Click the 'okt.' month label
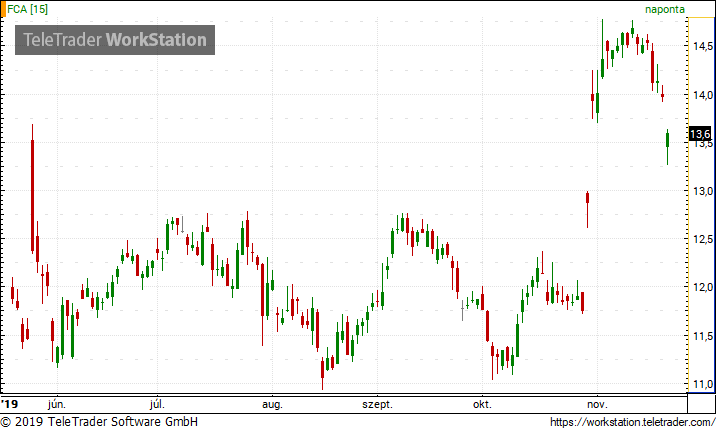Viewport: 716px width, 430px height. point(482,404)
